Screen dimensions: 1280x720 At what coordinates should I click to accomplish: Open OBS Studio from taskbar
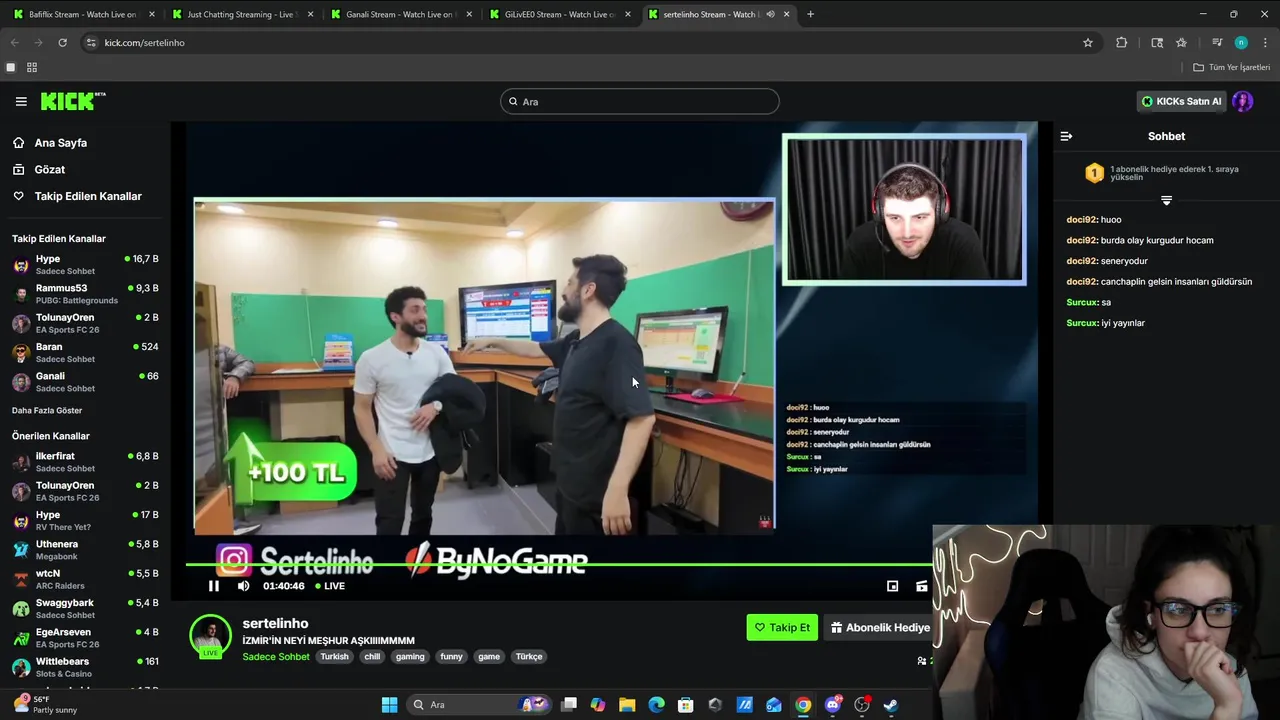[x=862, y=705]
